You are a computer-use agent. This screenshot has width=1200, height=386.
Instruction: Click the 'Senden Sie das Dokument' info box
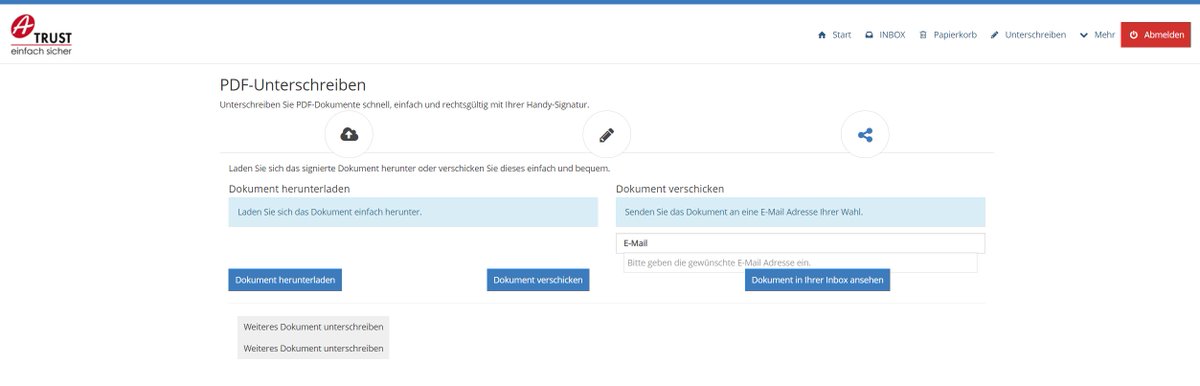click(800, 212)
